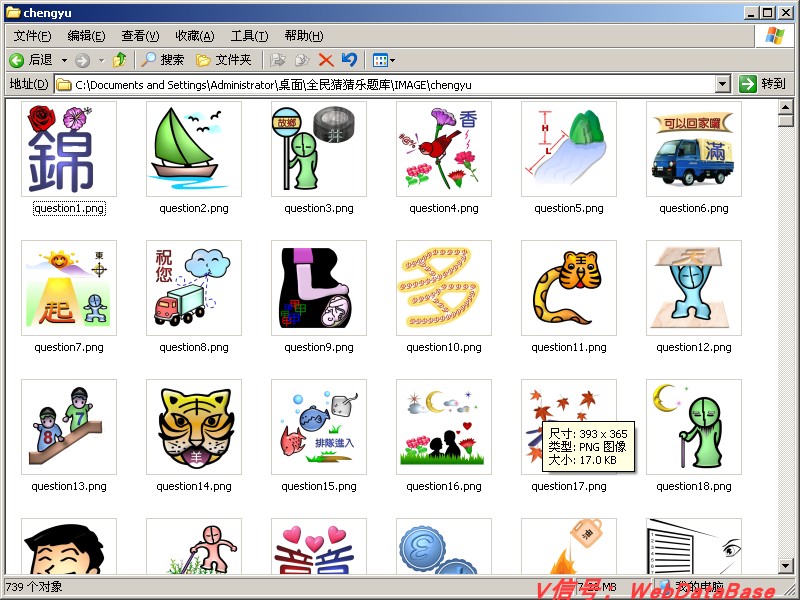The width and height of the screenshot is (800, 600).
Task: Open the Favorites (收藏) menu
Action: [194, 36]
